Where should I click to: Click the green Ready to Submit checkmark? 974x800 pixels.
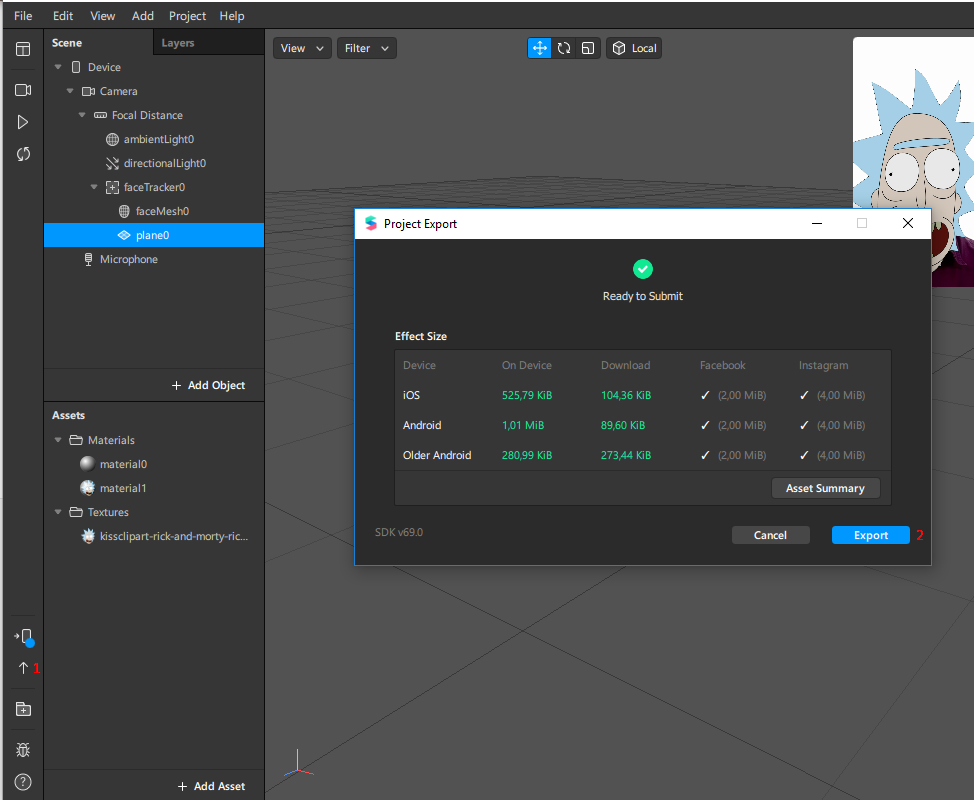pyautogui.click(x=642, y=269)
